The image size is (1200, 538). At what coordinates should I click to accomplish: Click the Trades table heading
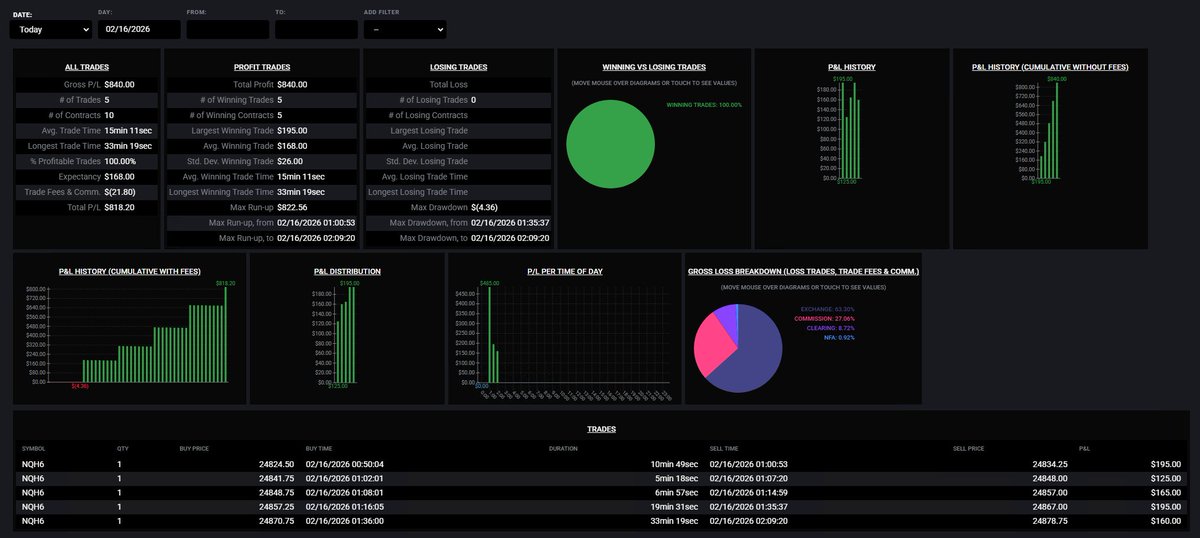point(601,429)
